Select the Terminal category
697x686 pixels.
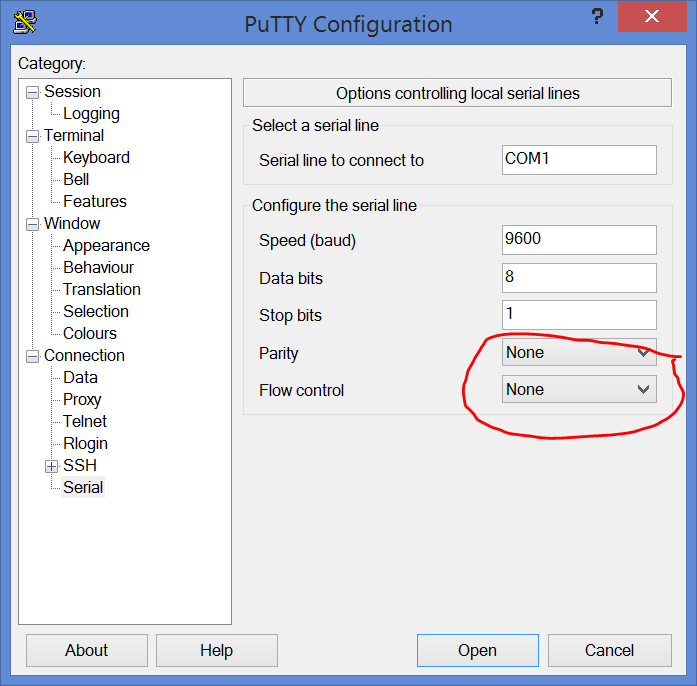(74, 136)
